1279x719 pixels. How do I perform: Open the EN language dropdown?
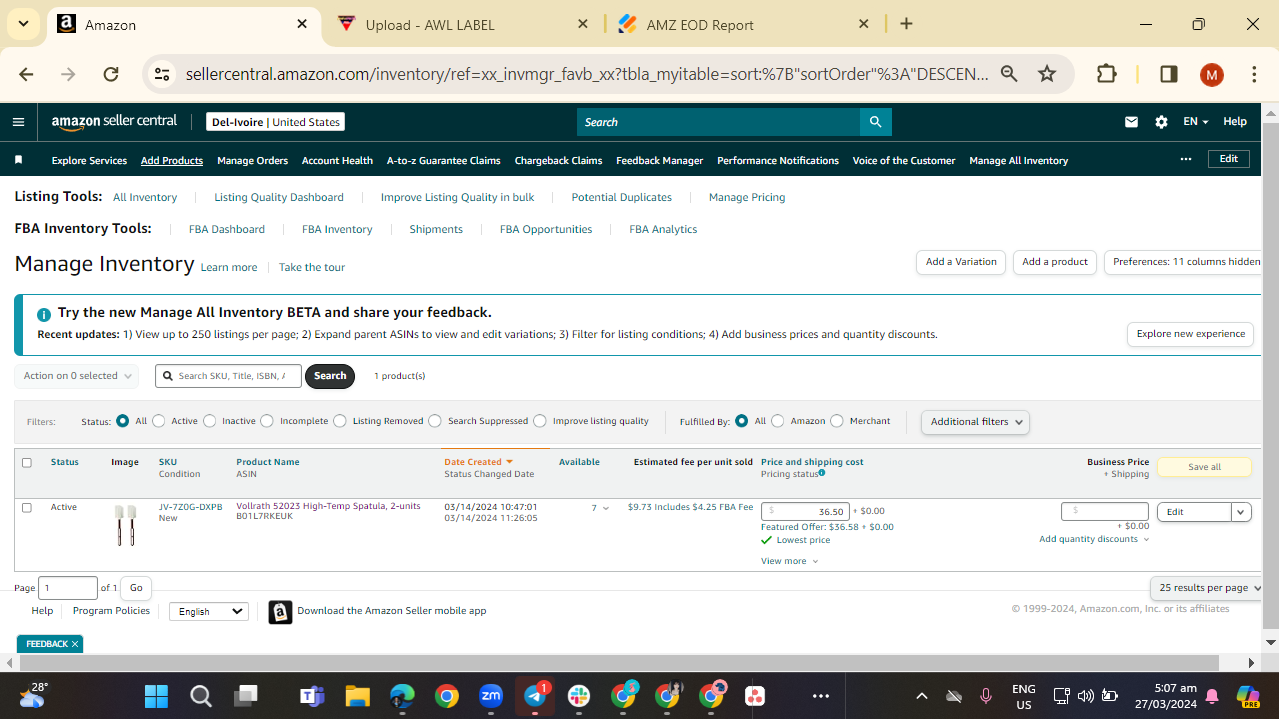(x=1195, y=122)
